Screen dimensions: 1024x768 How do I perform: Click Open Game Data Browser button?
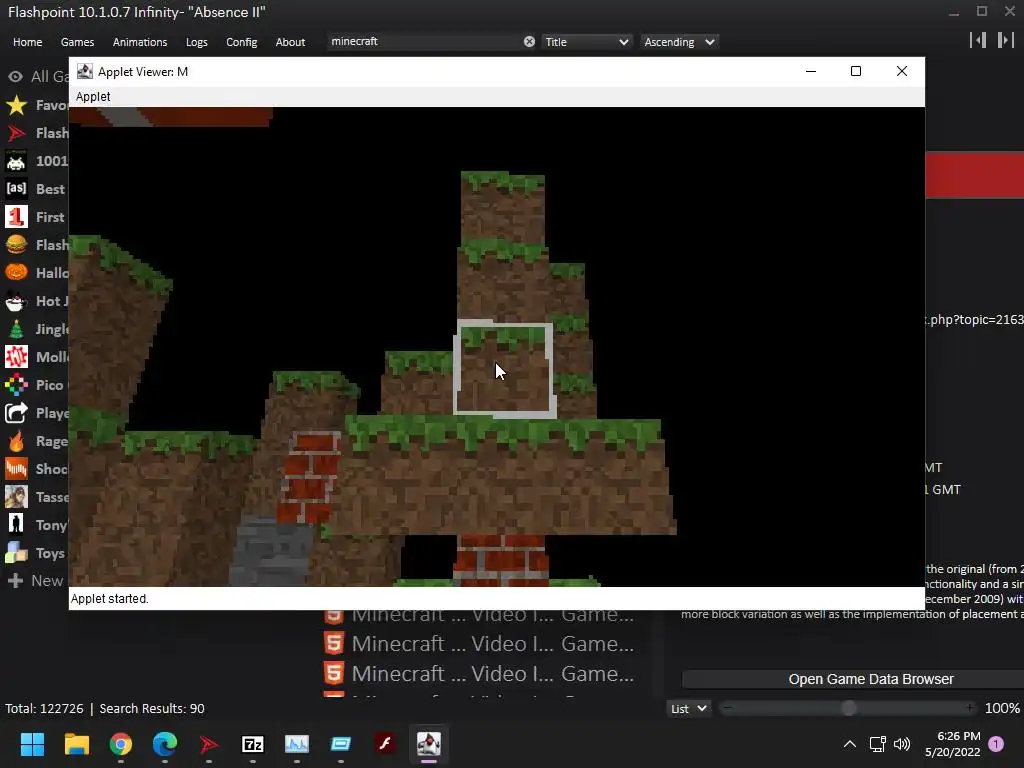(853, 679)
